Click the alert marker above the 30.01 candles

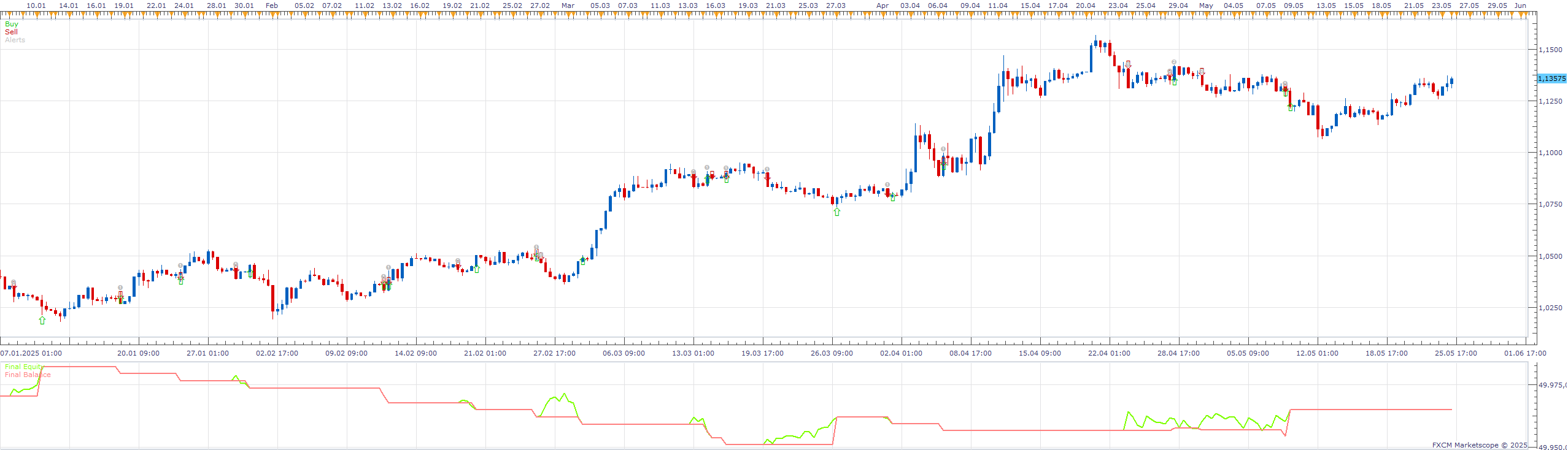(236, 264)
